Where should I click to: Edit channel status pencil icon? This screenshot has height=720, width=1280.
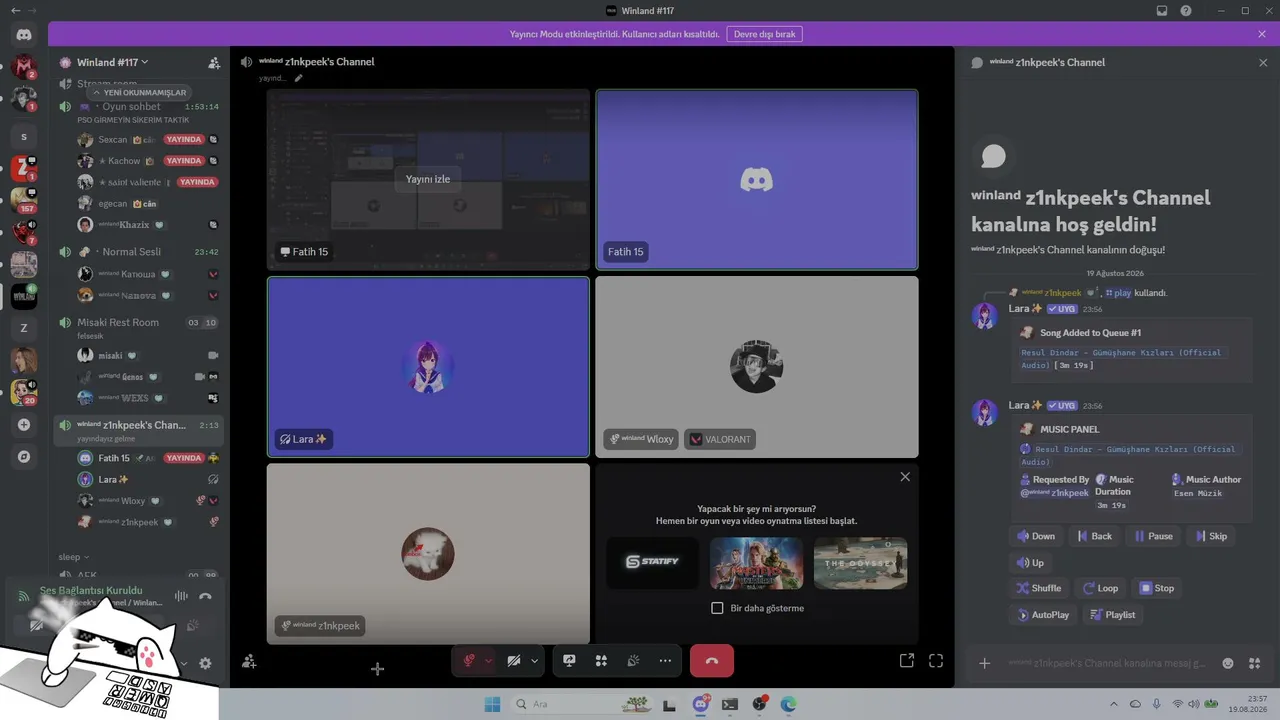pyautogui.click(x=298, y=78)
